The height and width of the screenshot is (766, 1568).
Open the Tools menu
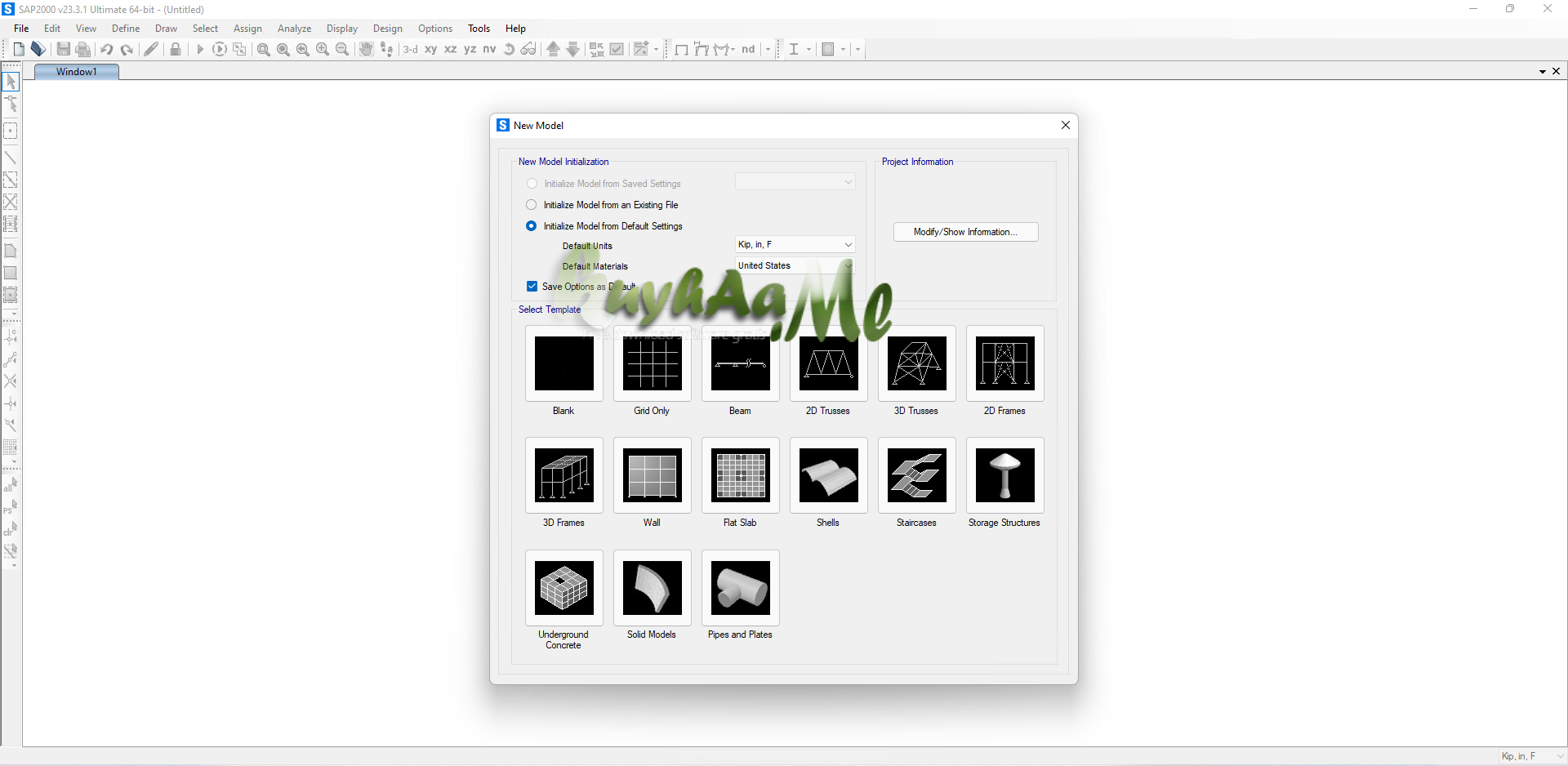pos(479,29)
